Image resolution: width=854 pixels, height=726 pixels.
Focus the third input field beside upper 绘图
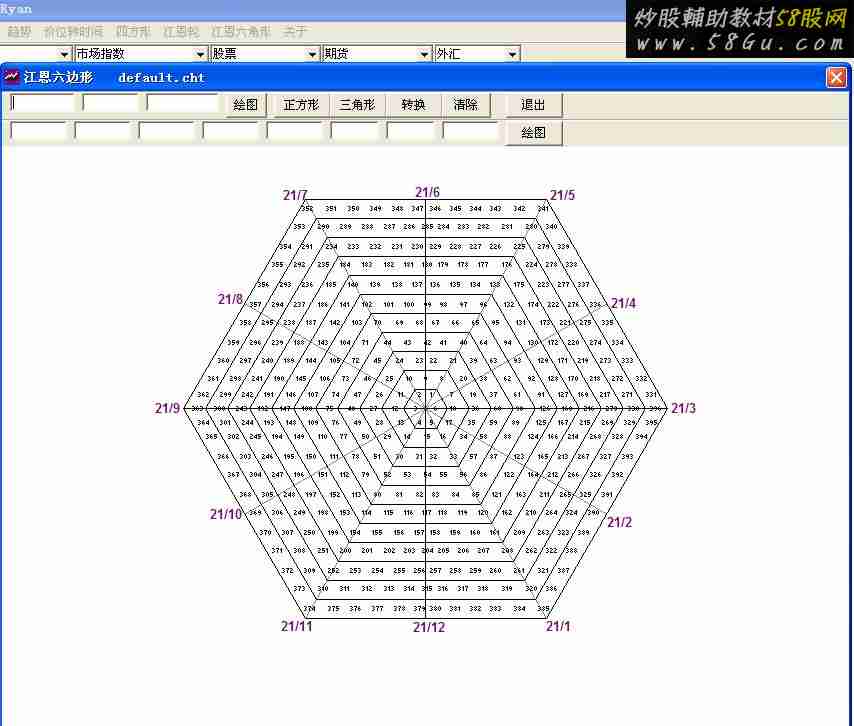[182, 103]
